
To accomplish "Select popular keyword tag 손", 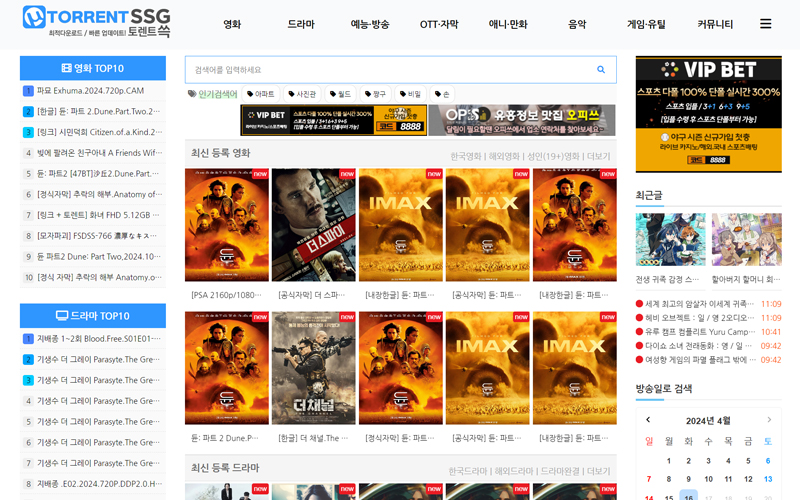I will [x=442, y=94].
